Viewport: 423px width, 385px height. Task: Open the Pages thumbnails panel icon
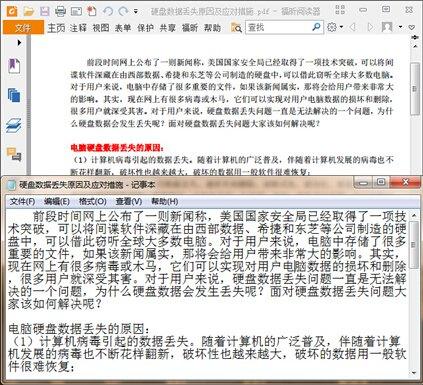tap(14, 95)
